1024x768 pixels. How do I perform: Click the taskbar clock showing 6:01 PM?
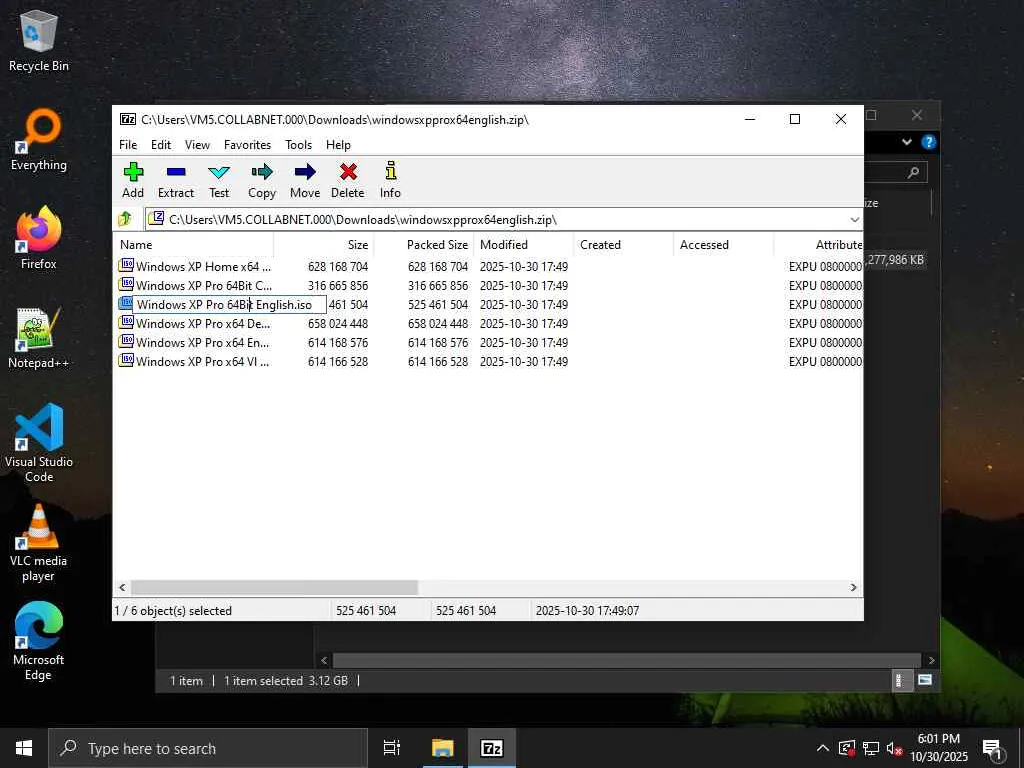click(x=938, y=748)
